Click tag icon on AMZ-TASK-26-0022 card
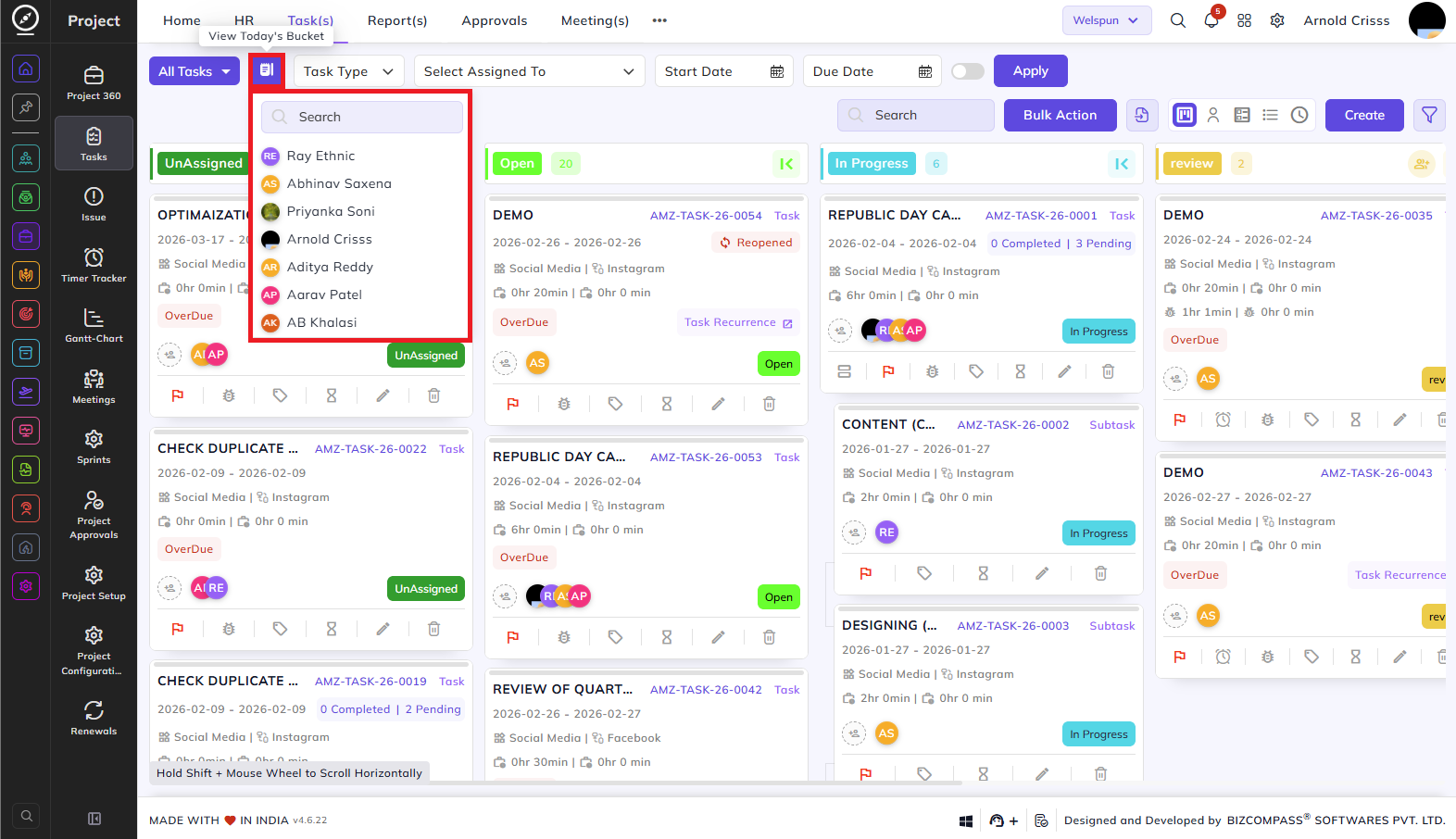Screen dimensions: 1456x839 pyautogui.click(x=280, y=629)
